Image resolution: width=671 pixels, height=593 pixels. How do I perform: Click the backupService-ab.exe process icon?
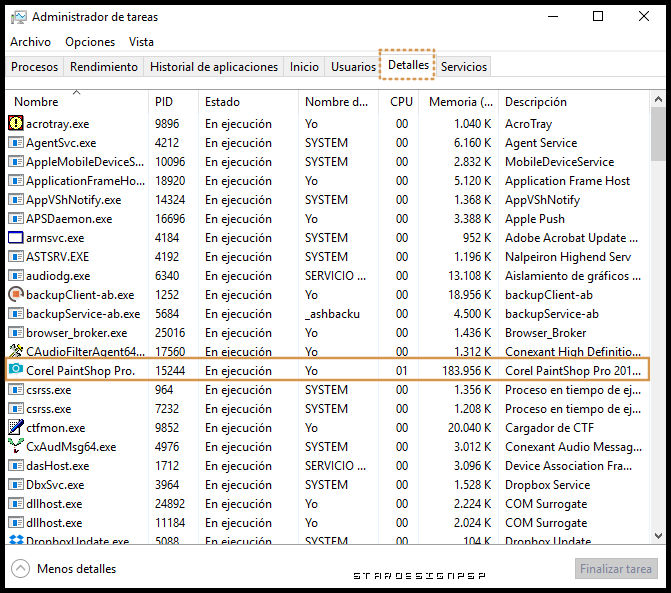[16, 314]
